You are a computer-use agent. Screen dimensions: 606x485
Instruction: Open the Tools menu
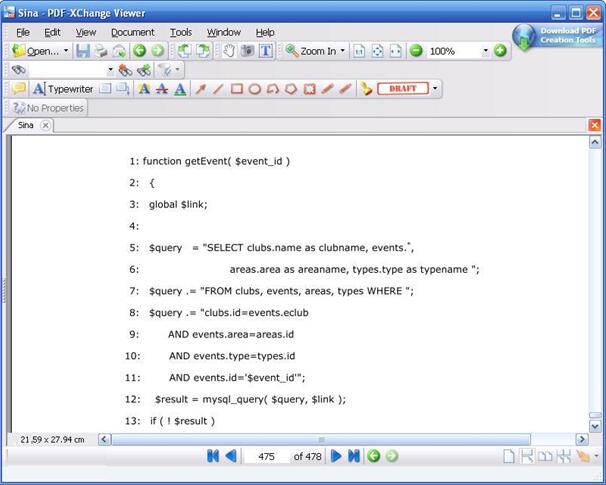pyautogui.click(x=180, y=32)
